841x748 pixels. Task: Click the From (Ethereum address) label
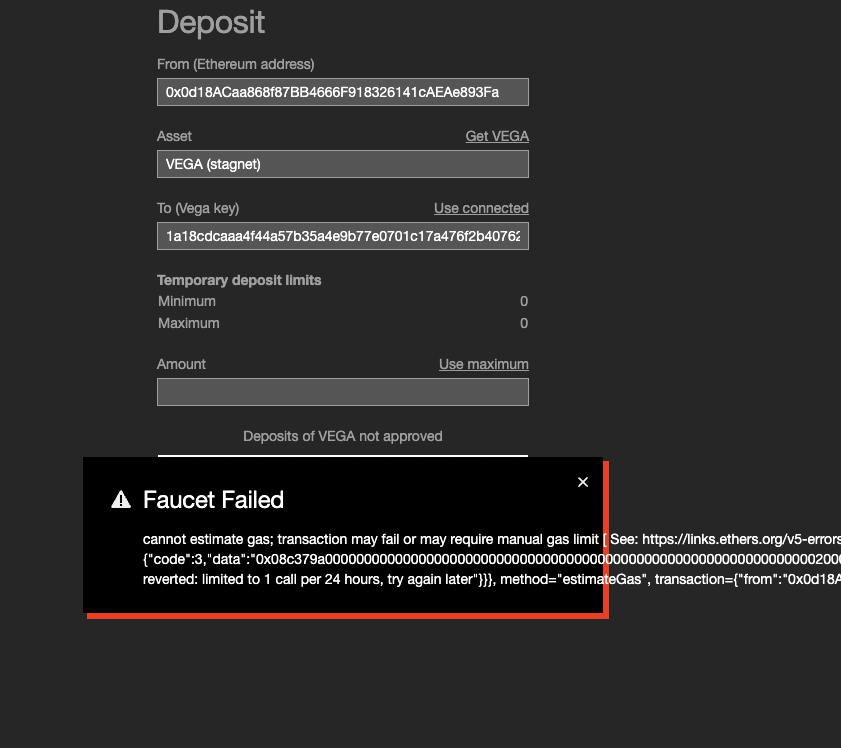pyautogui.click(x=235, y=64)
